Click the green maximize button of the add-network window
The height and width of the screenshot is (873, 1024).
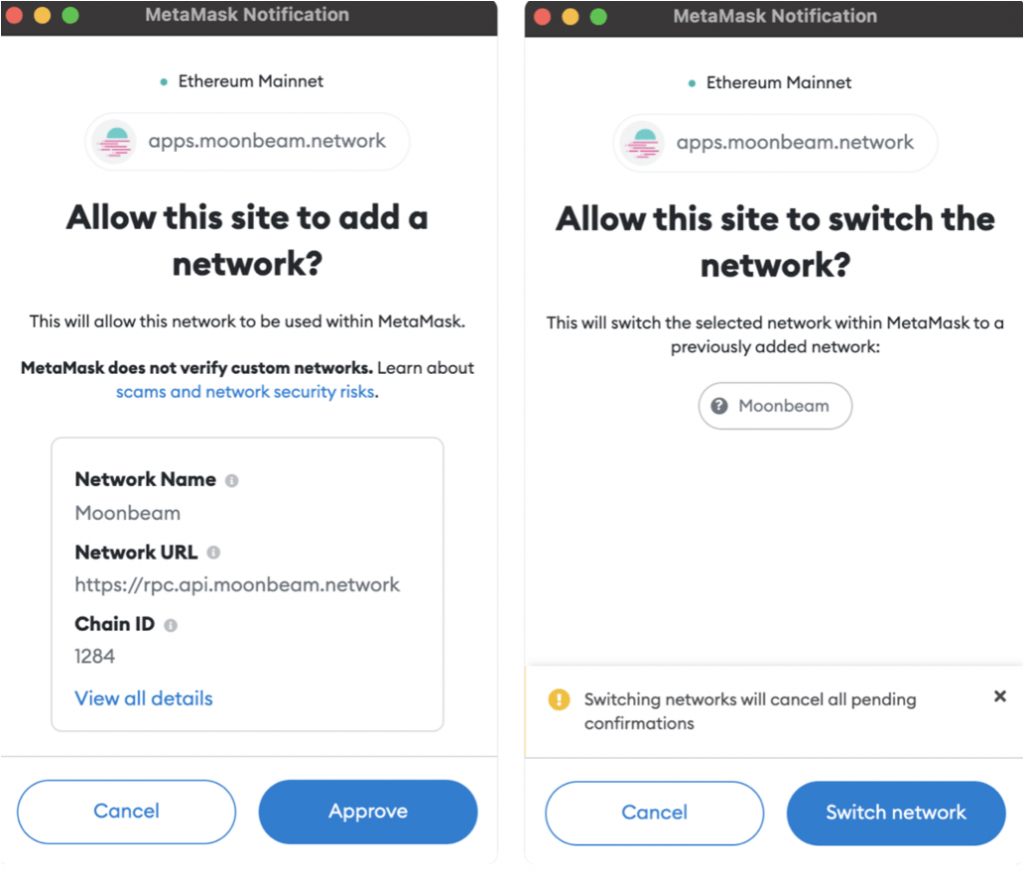(70, 16)
